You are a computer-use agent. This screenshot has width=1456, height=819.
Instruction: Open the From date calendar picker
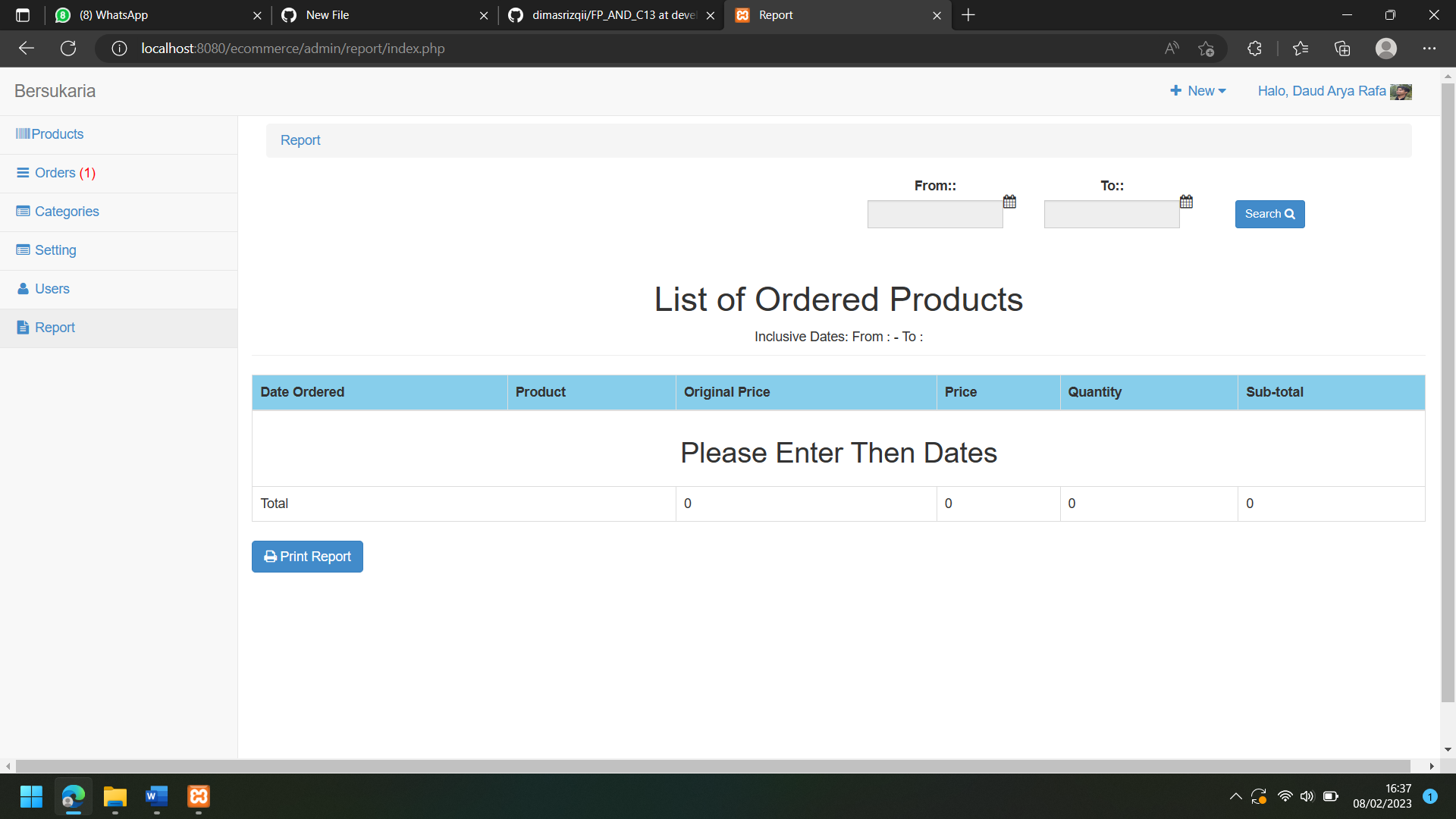1009,202
